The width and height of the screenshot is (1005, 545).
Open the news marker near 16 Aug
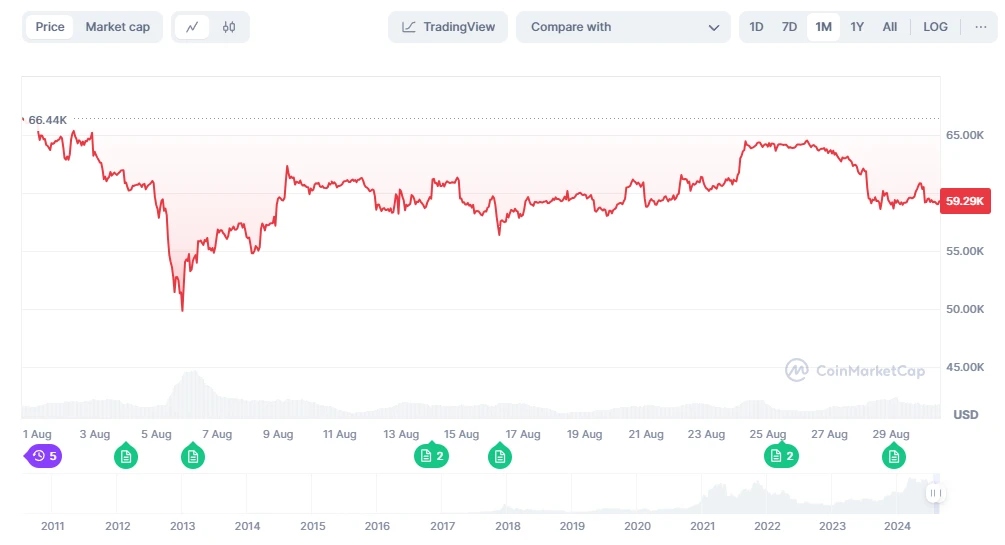click(x=500, y=457)
